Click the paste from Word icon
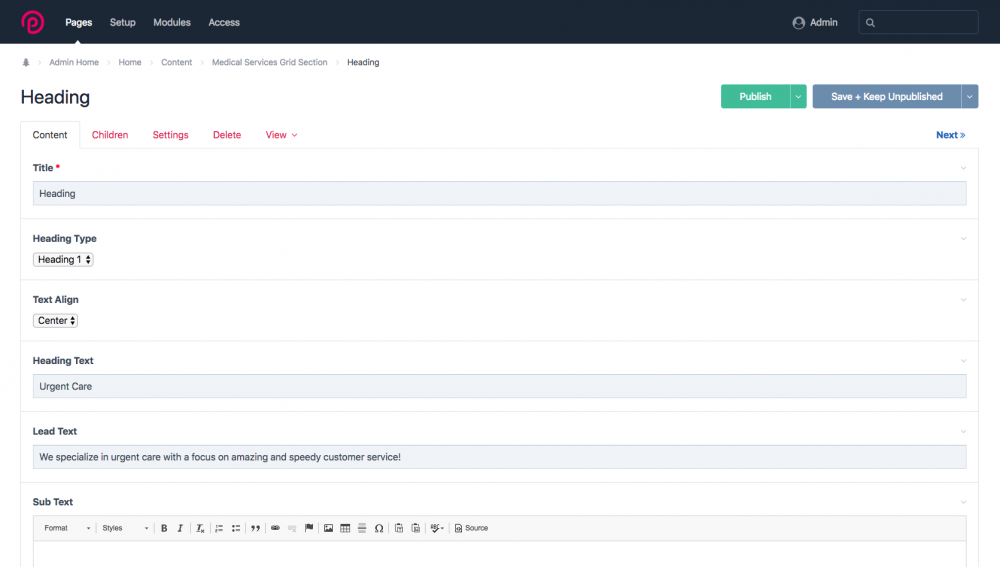Screen dimensions: 1000x567 click(416, 528)
